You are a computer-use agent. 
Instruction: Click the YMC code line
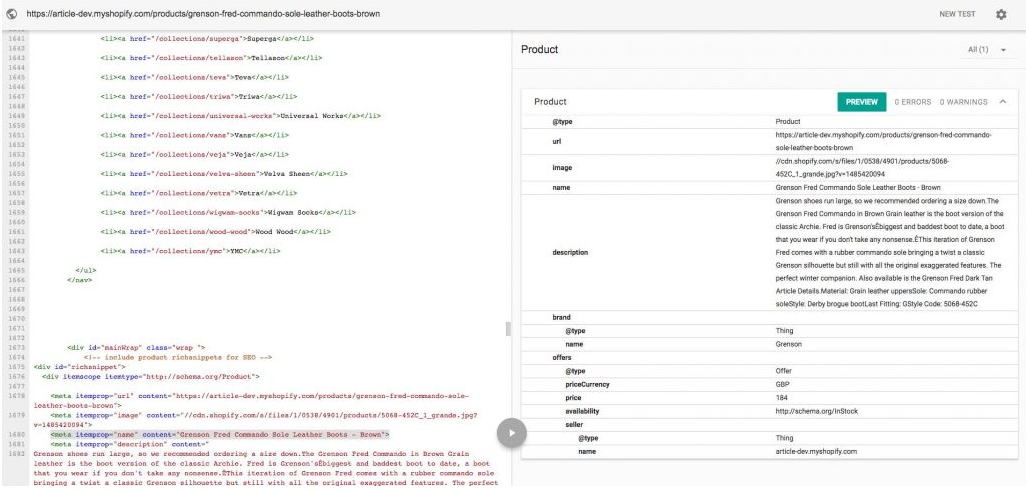click(190, 251)
